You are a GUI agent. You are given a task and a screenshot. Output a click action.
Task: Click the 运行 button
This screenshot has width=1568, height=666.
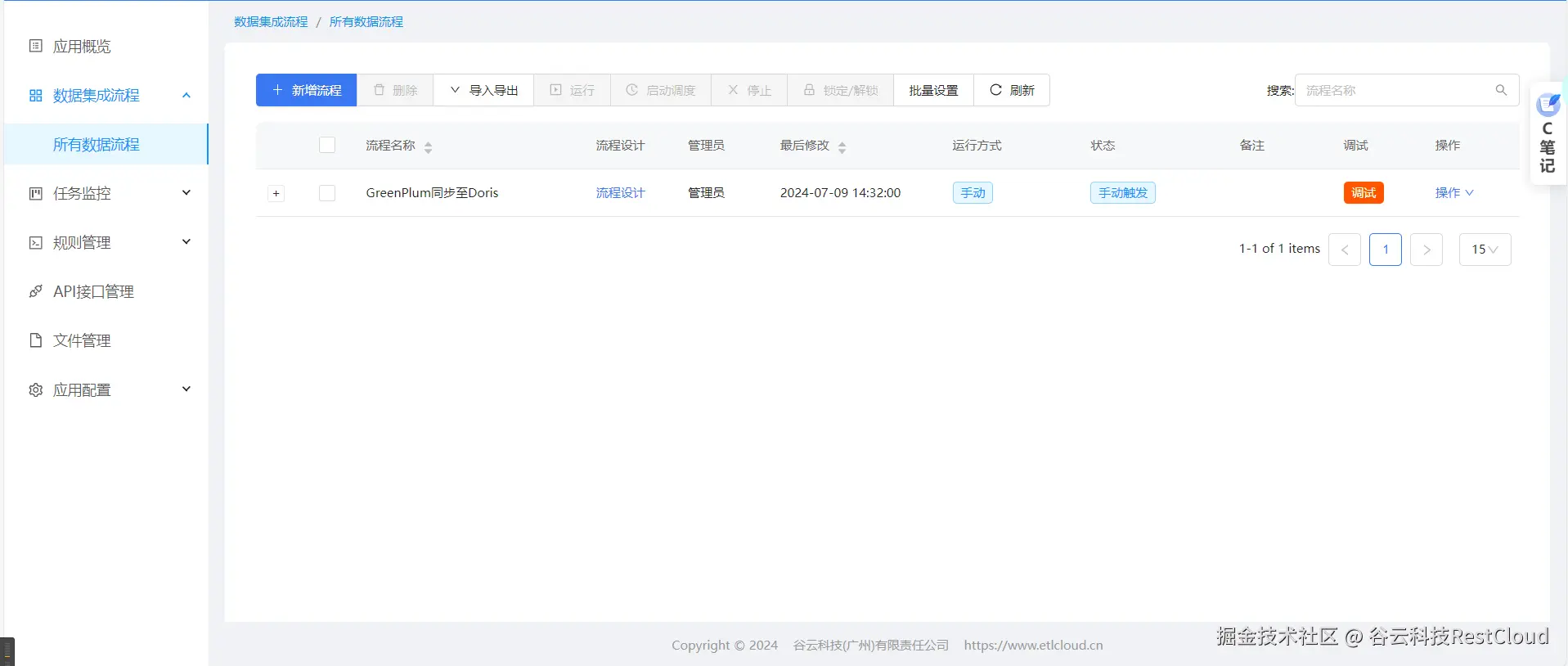click(572, 90)
